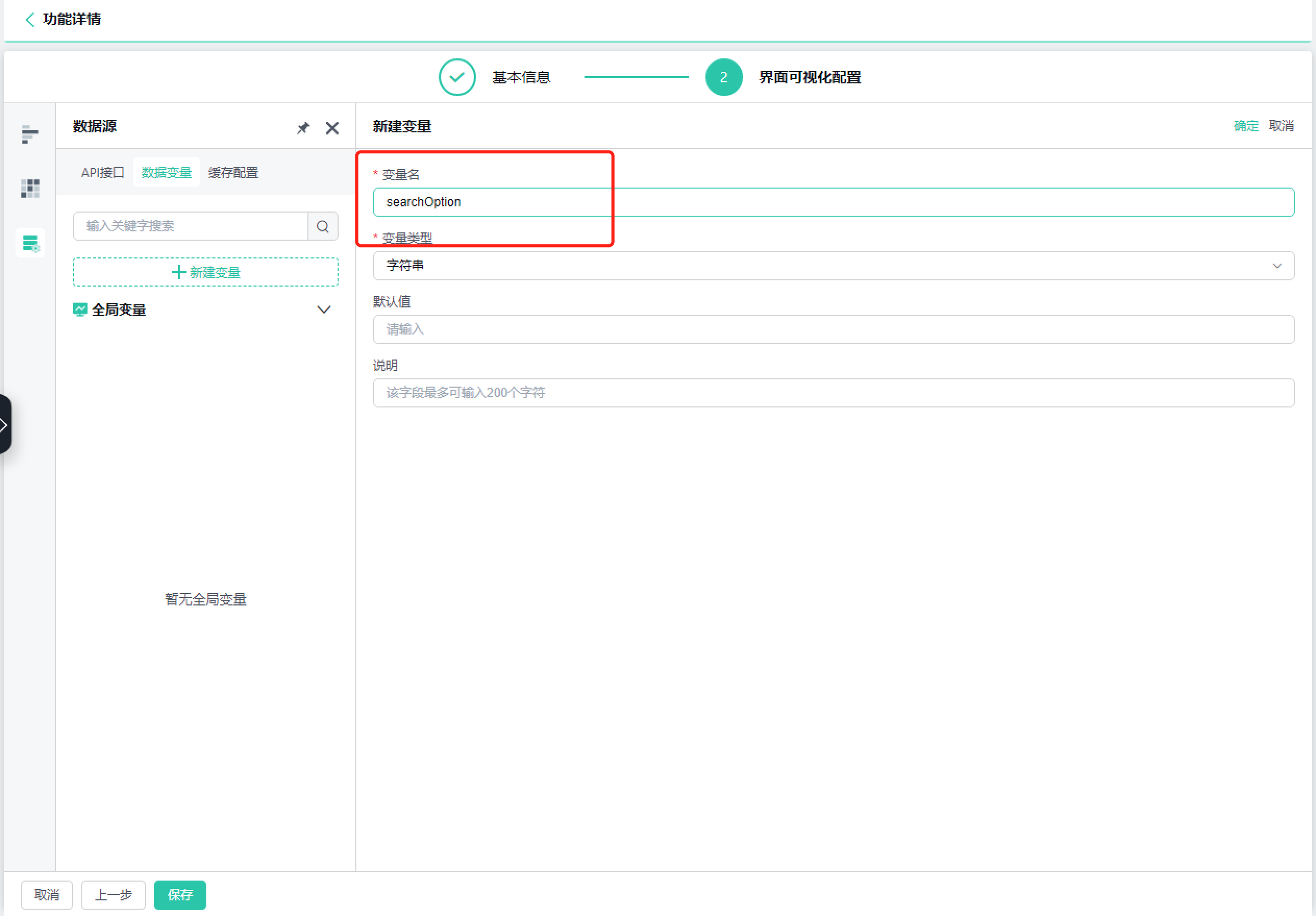This screenshot has height=916, width=1316.
Task: Click the 全局变量 monitor icon
Action: coord(80,310)
